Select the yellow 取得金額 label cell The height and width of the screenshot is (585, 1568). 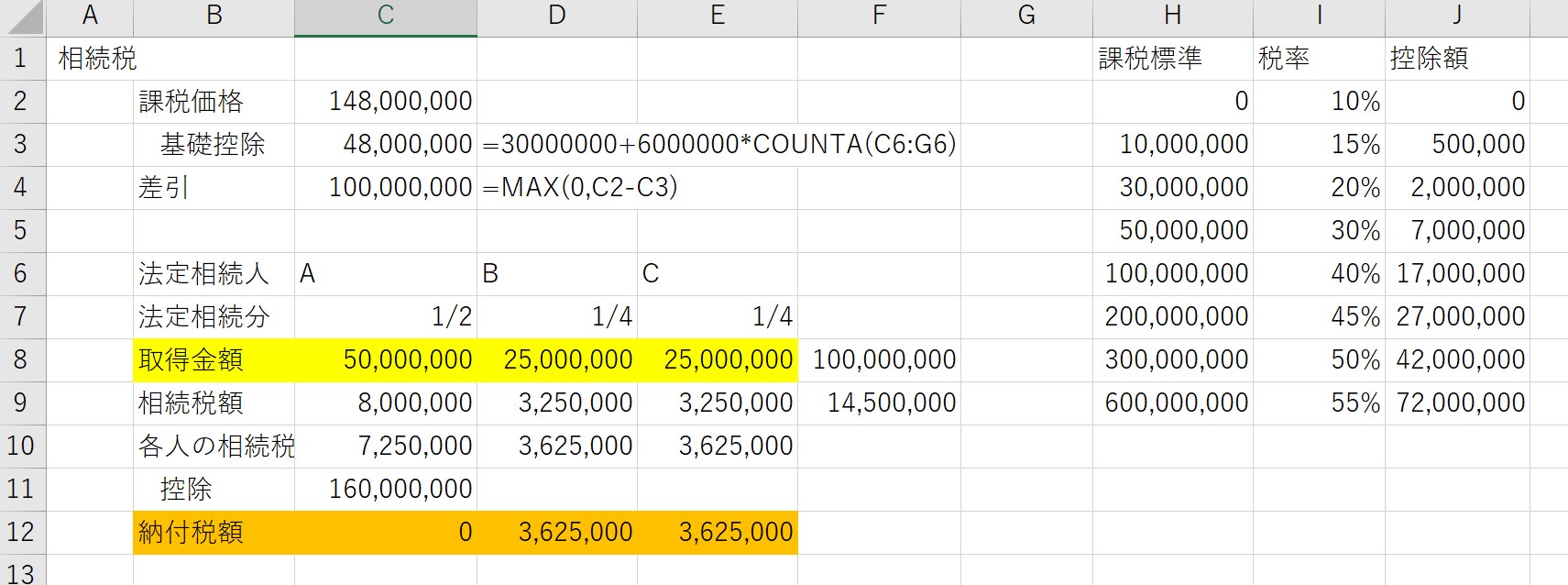(214, 359)
